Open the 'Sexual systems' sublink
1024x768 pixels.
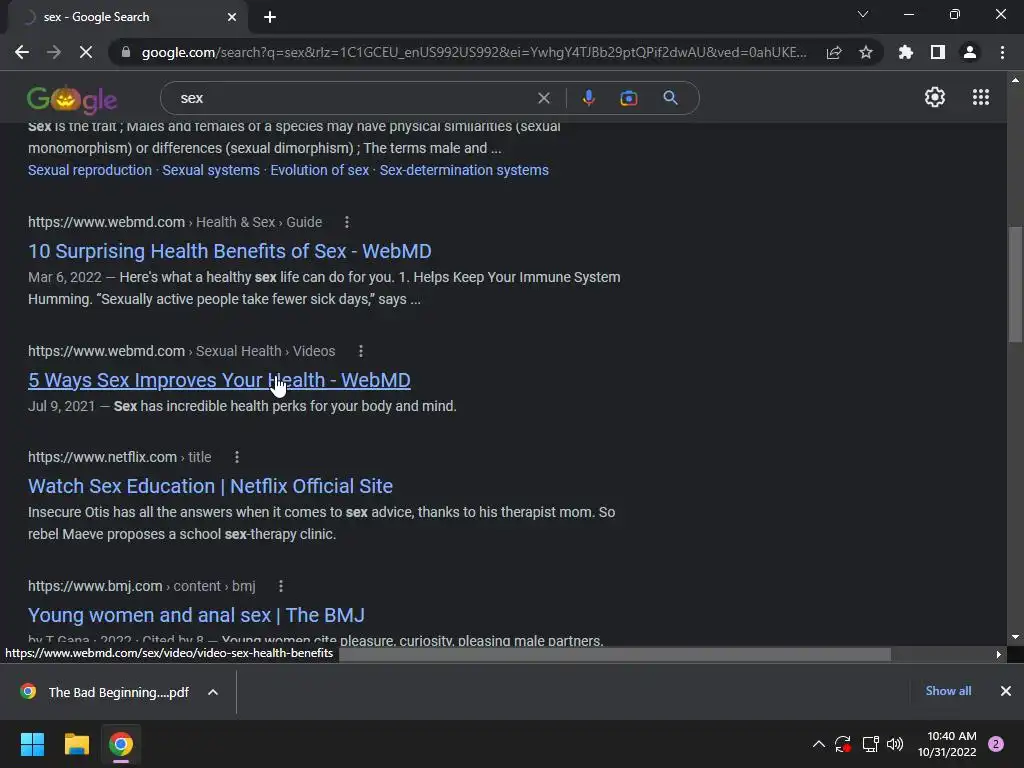[211, 170]
